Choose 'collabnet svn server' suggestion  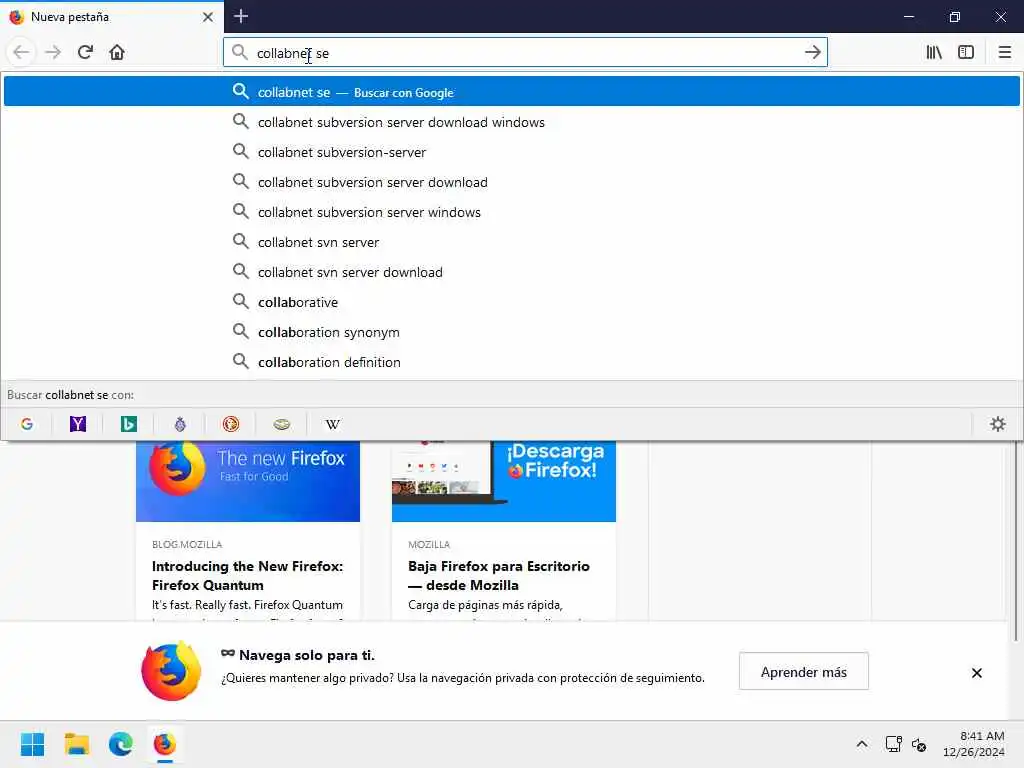(511, 242)
